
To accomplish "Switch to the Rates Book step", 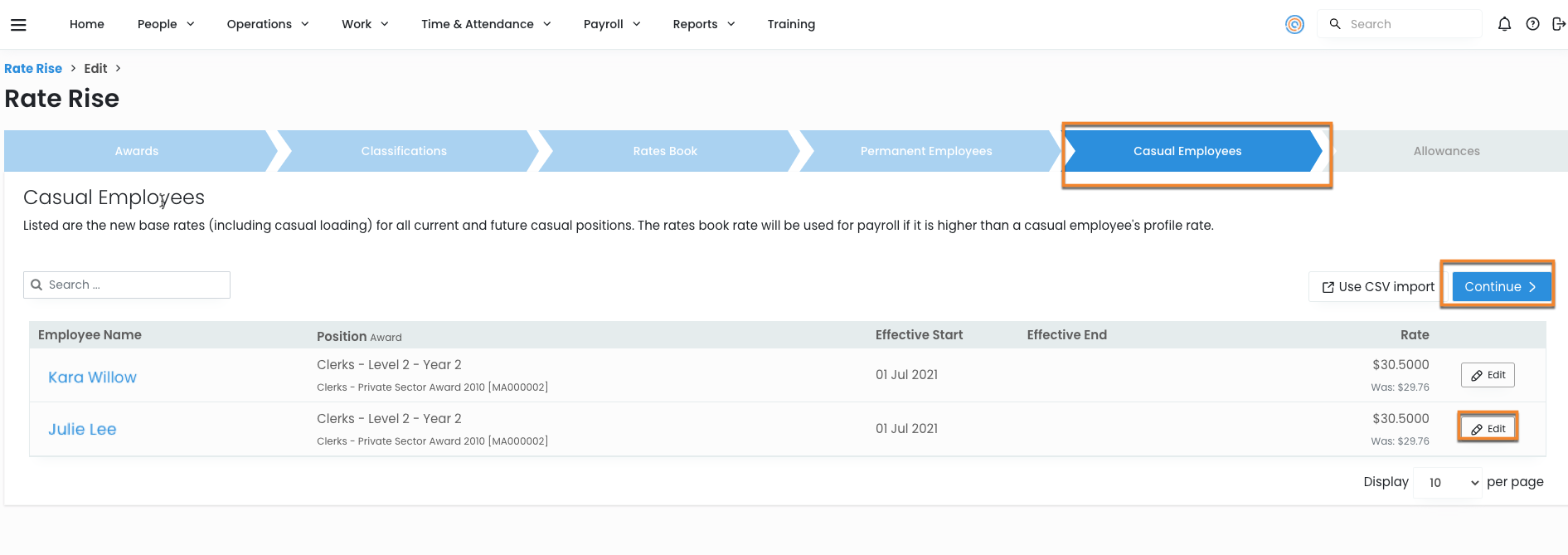I will tap(665, 151).
